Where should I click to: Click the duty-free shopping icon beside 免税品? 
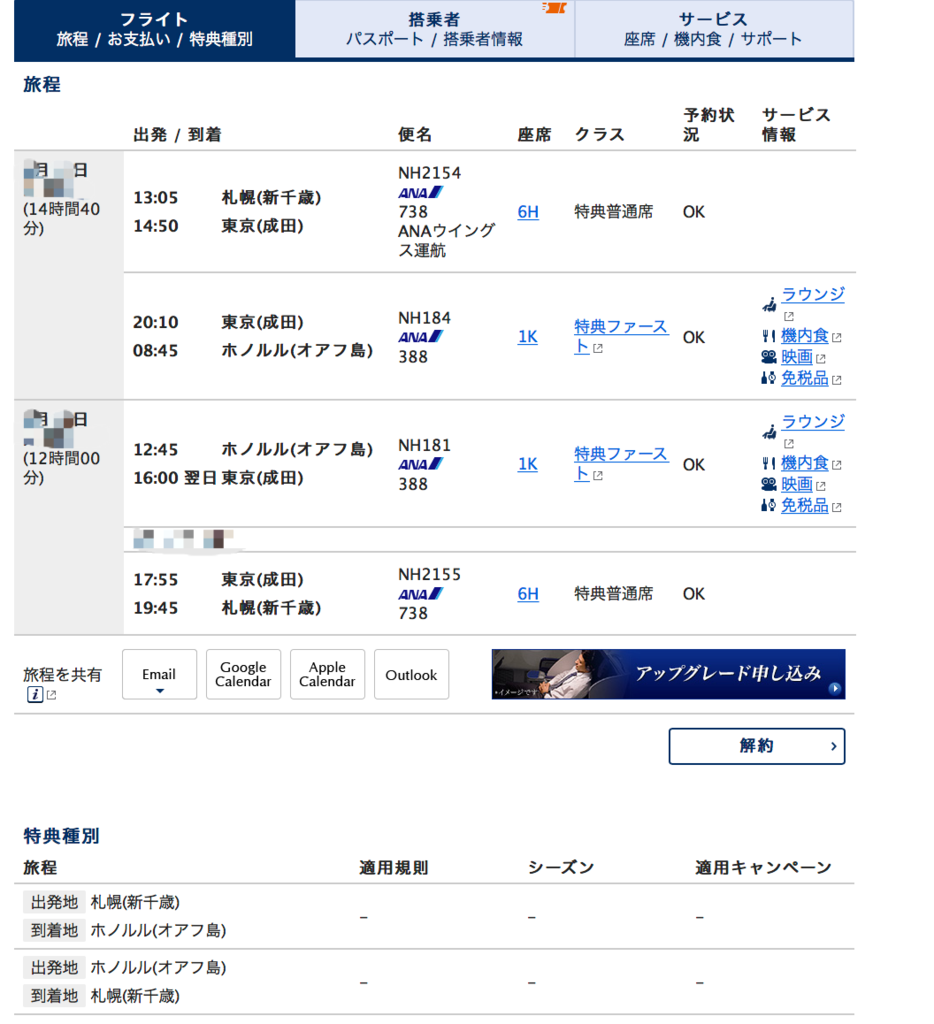pos(769,378)
